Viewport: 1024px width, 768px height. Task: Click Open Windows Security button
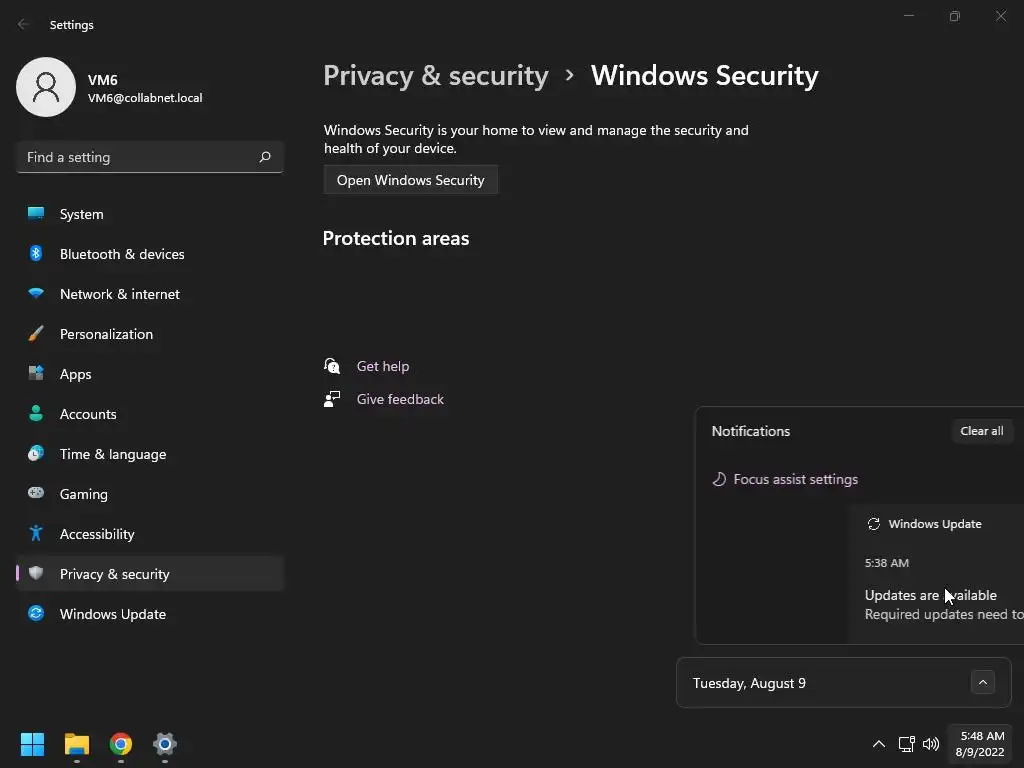(410, 180)
